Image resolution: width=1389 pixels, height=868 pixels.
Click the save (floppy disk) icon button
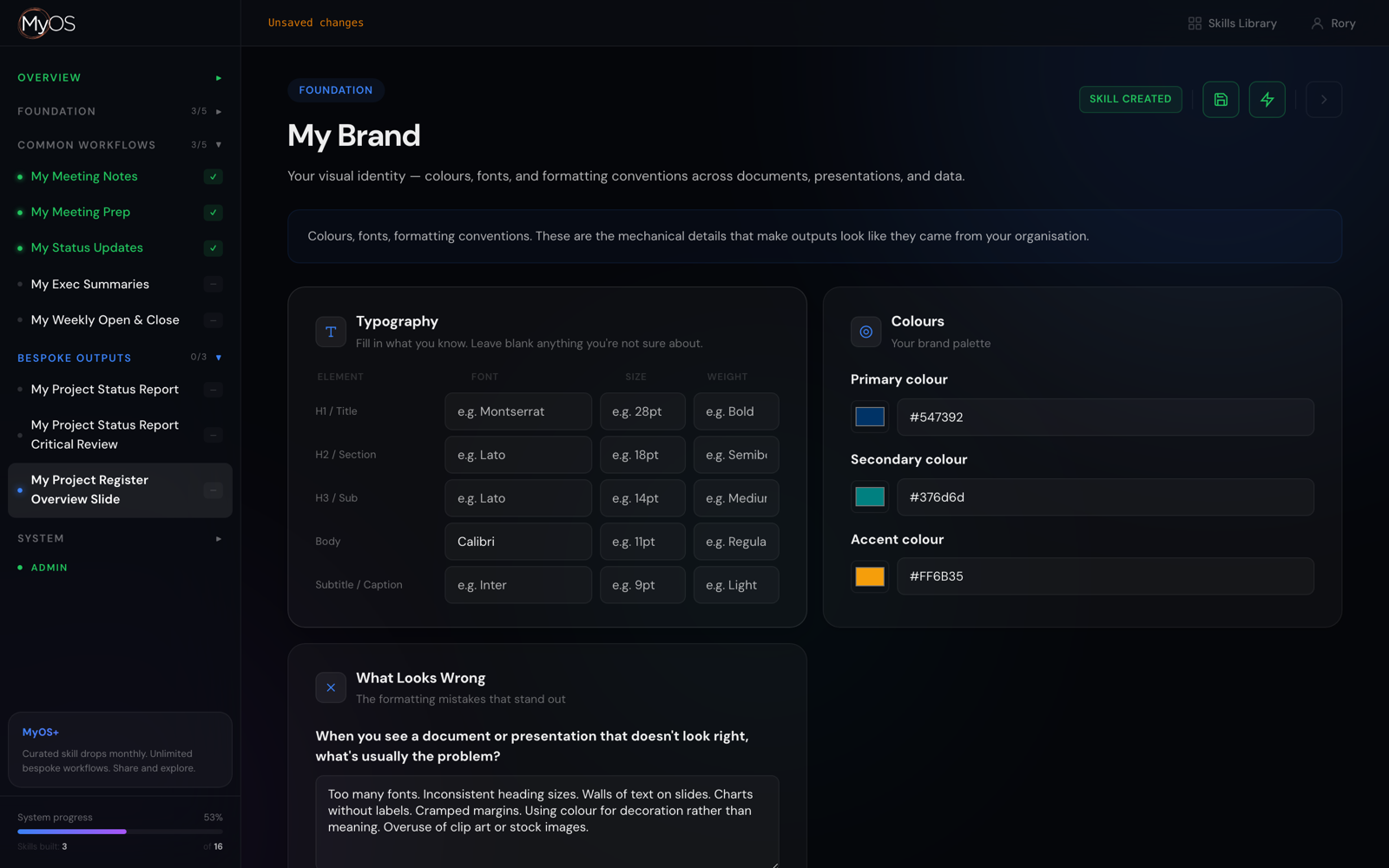coord(1221,100)
